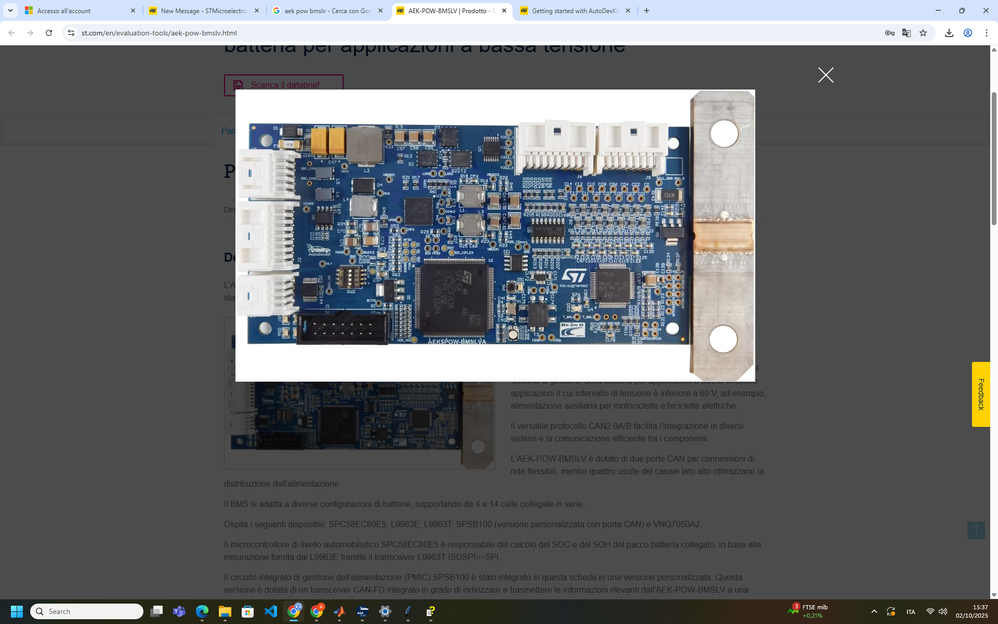
Task: Open the translate page icon
Action: coord(906,32)
